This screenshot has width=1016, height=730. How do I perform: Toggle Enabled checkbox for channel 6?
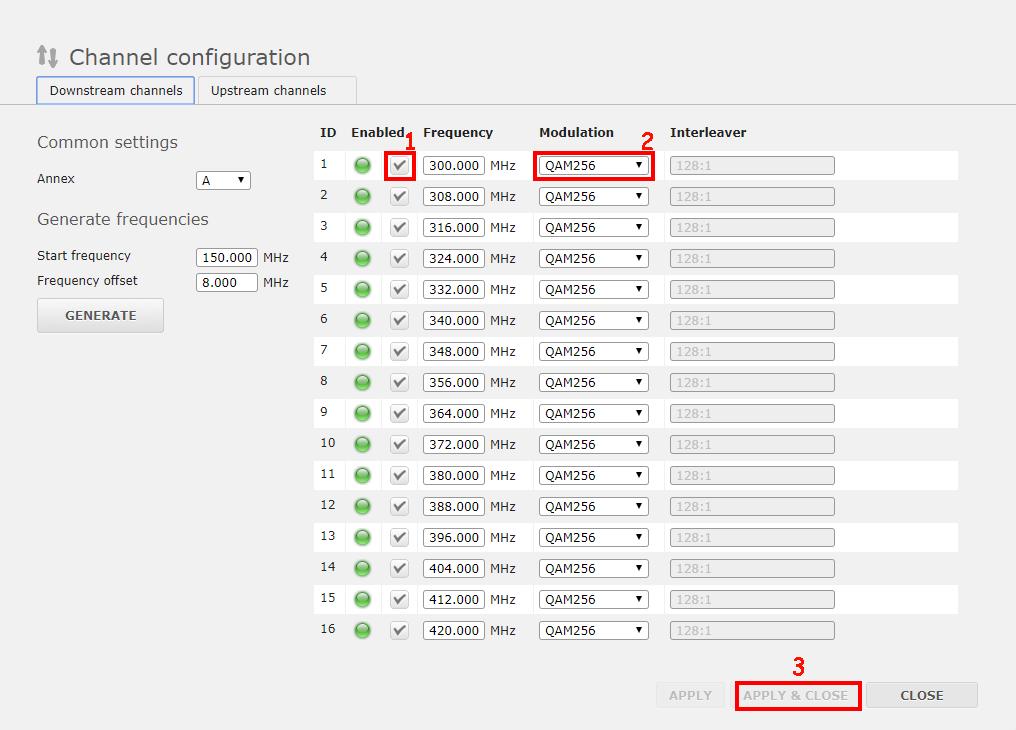(400, 321)
